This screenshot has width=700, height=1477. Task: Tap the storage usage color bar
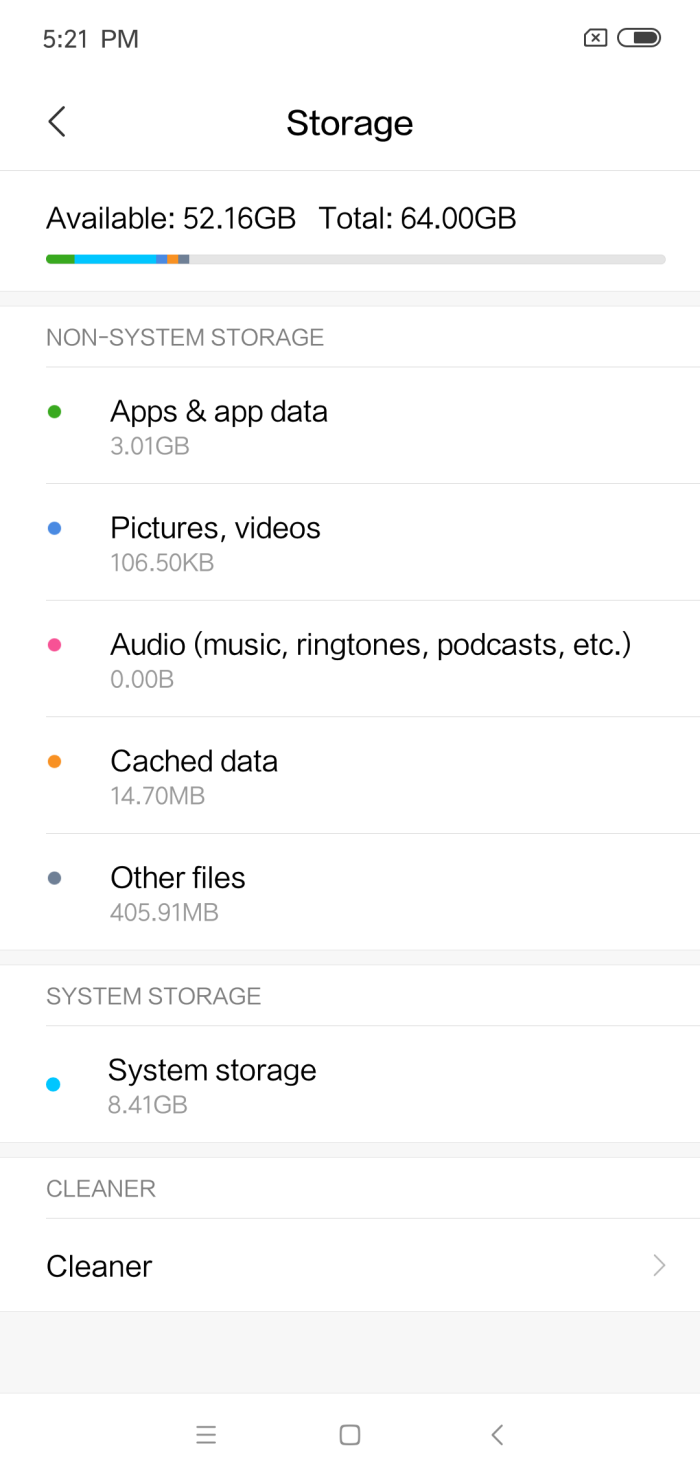click(355, 259)
